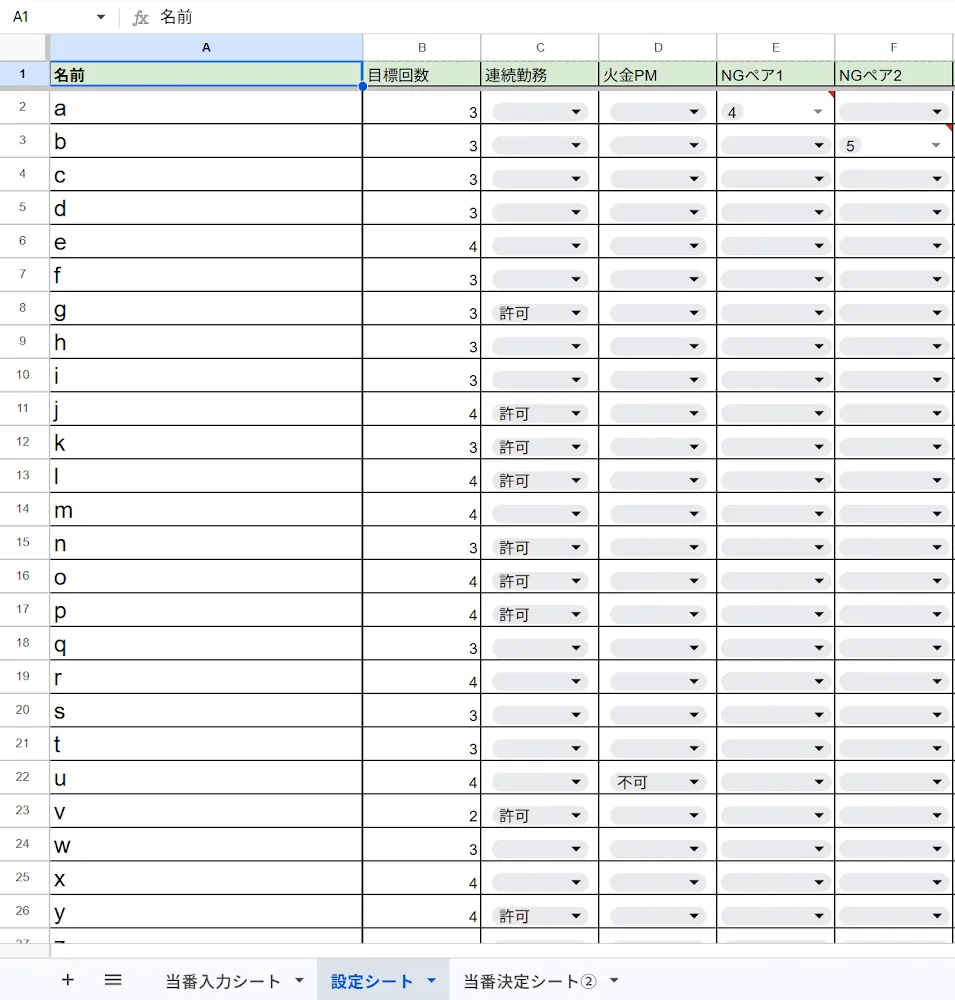Click the name cell containing w
Image resolution: width=955 pixels, height=1000 pixels.
point(206,844)
